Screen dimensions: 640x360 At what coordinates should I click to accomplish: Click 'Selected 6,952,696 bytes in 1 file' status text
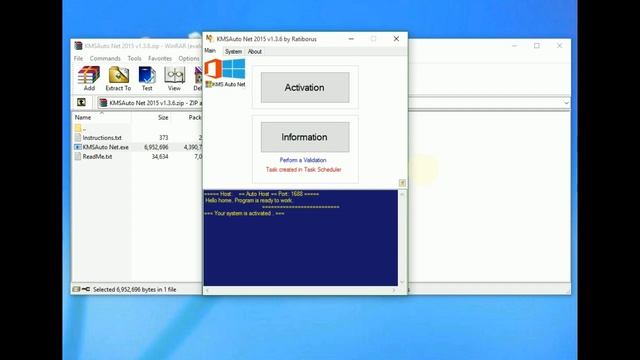135,289
